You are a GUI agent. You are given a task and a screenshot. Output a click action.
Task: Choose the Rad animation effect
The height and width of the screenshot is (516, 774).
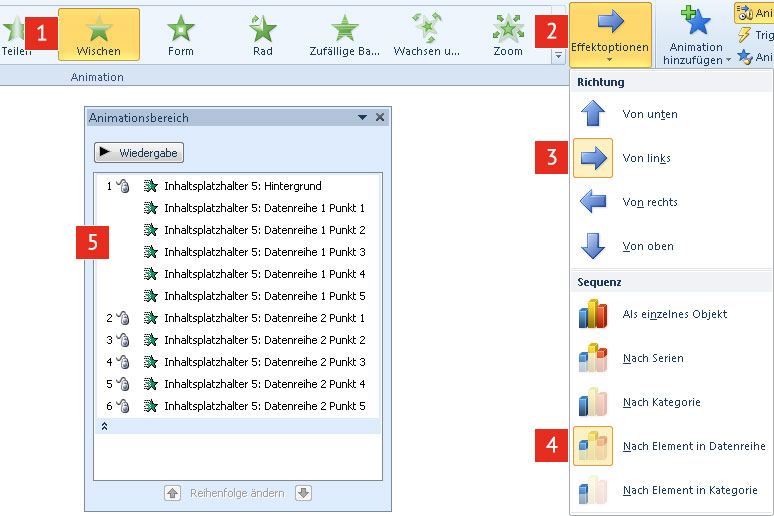tap(263, 35)
